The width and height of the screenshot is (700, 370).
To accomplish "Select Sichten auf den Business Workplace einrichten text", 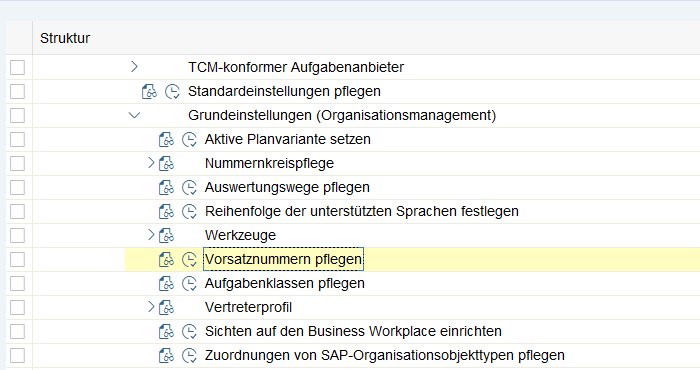I will point(353,332).
